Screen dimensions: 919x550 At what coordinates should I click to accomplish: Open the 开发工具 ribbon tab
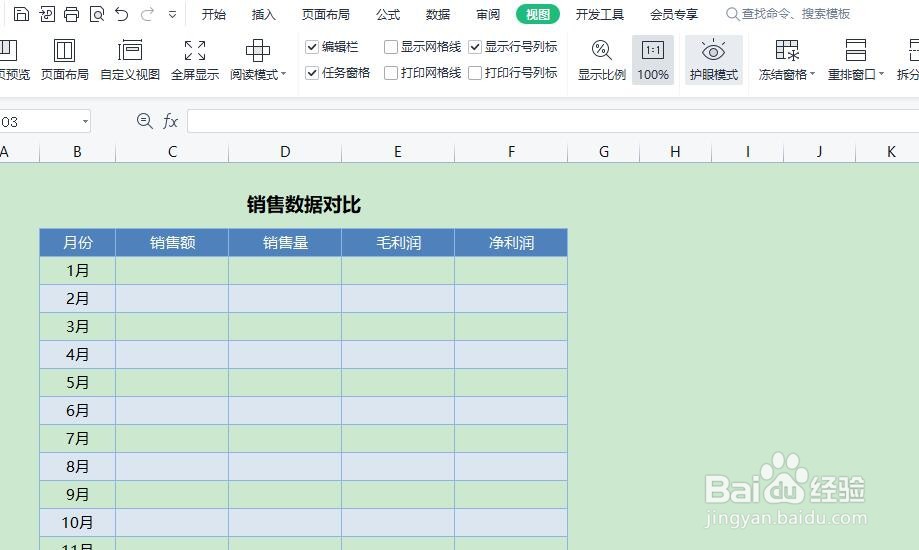599,14
